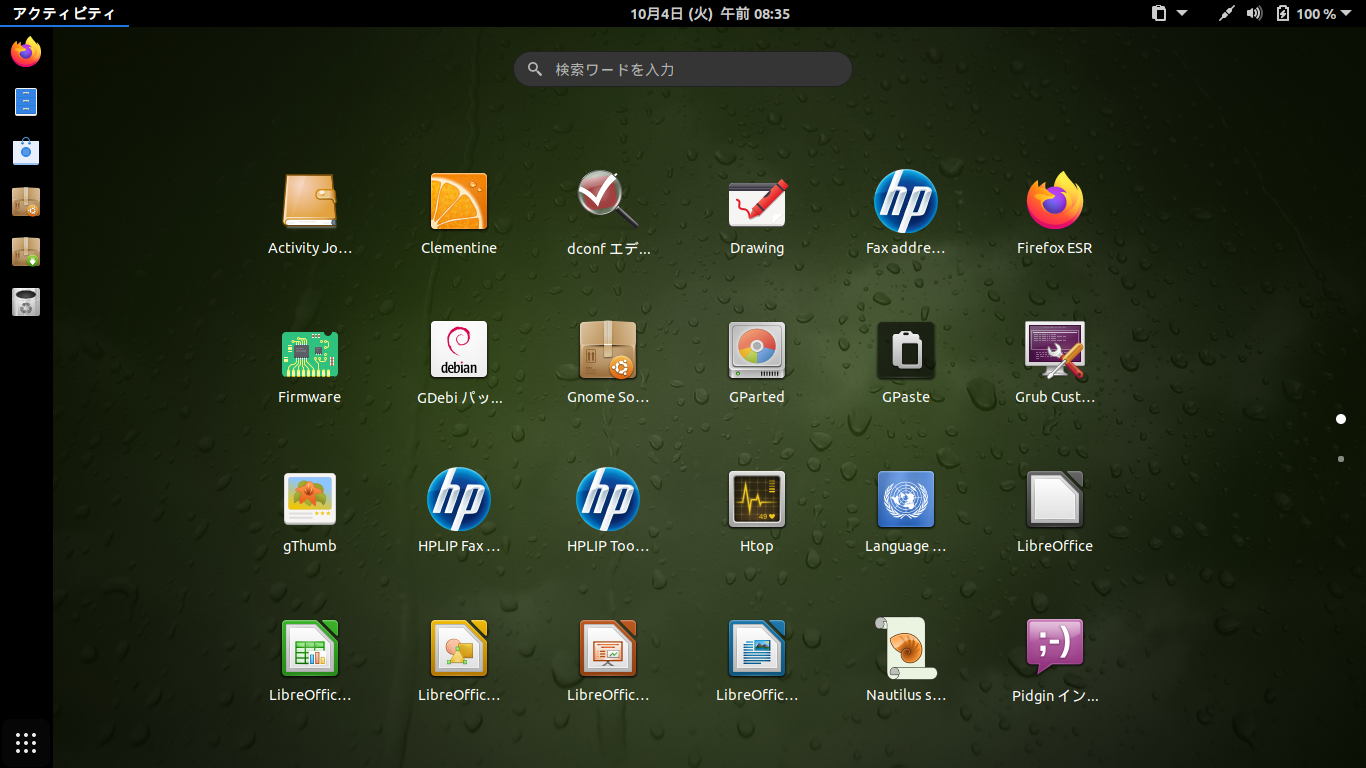This screenshot has height=768, width=1366.
Task: Open the blue file cabinet dock icon
Action: (x=26, y=102)
